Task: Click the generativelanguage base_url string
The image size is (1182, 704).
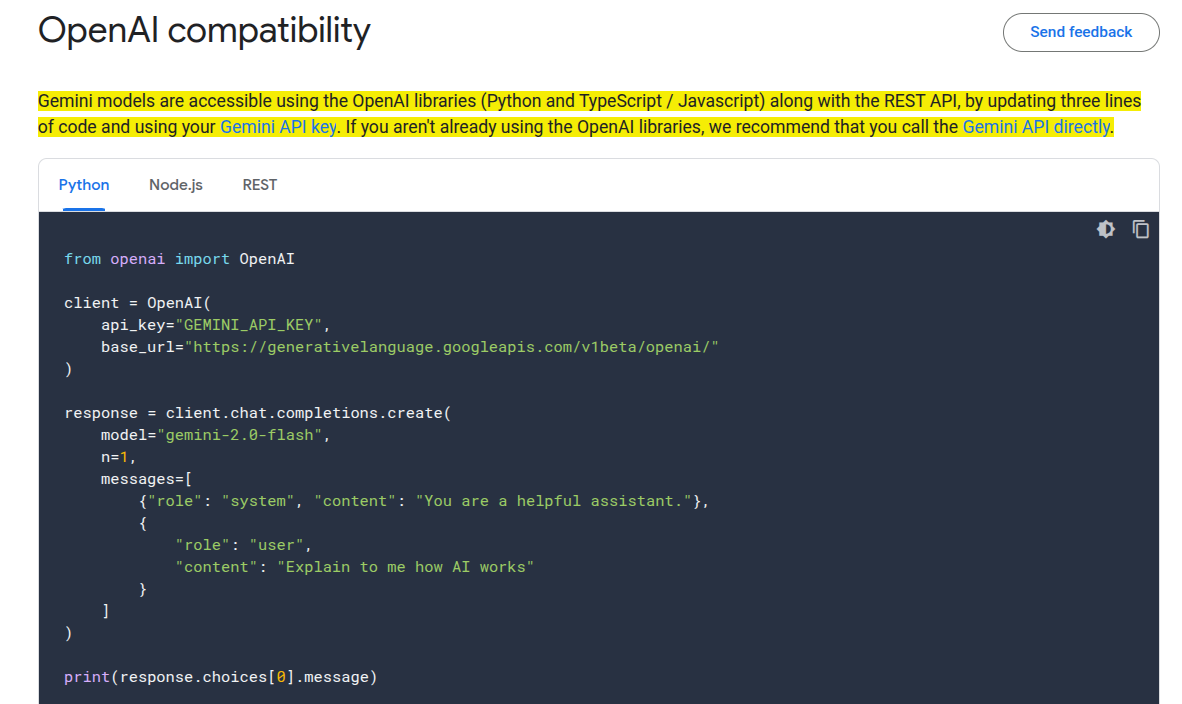Action: coord(452,347)
